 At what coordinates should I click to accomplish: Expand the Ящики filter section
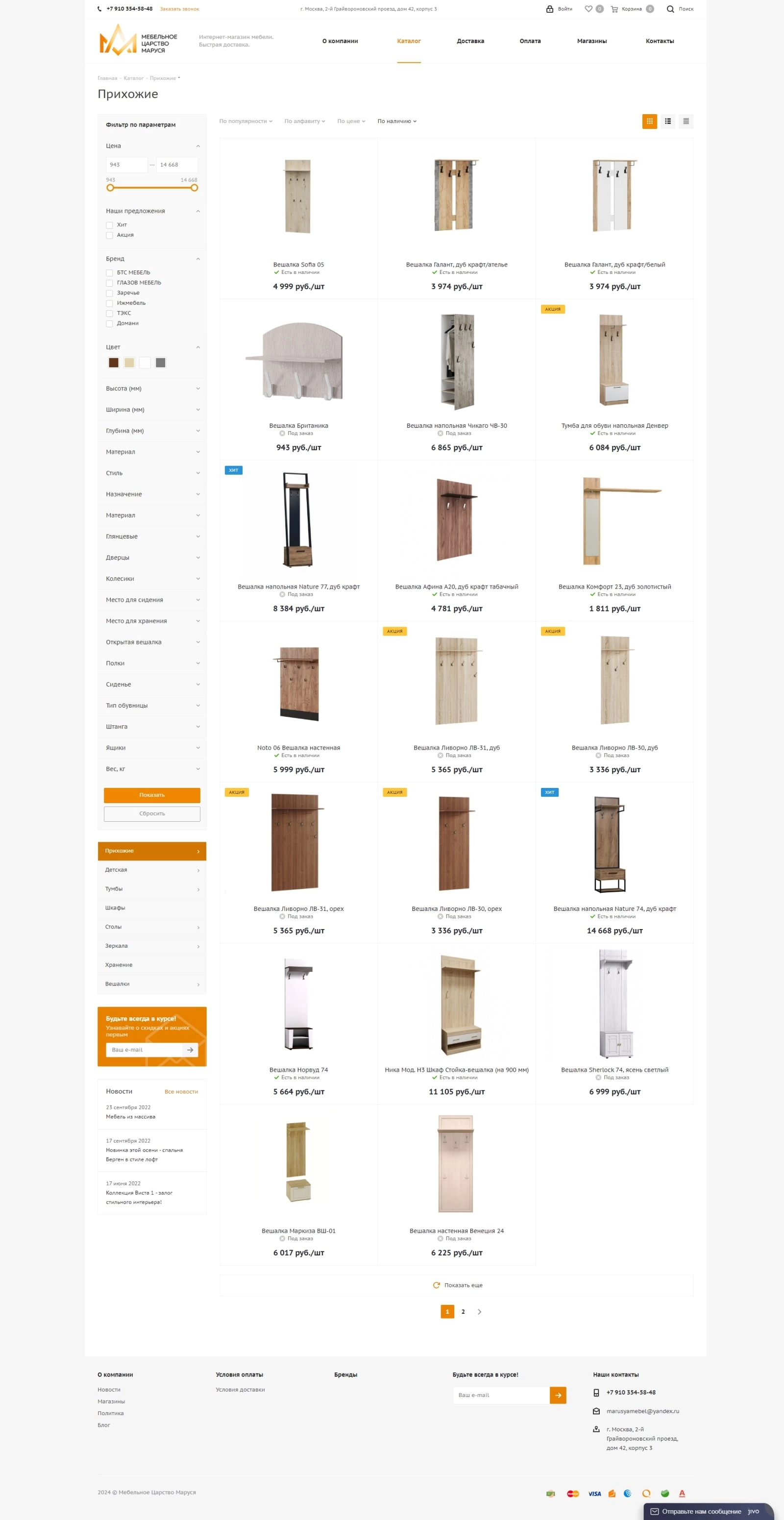(152, 748)
